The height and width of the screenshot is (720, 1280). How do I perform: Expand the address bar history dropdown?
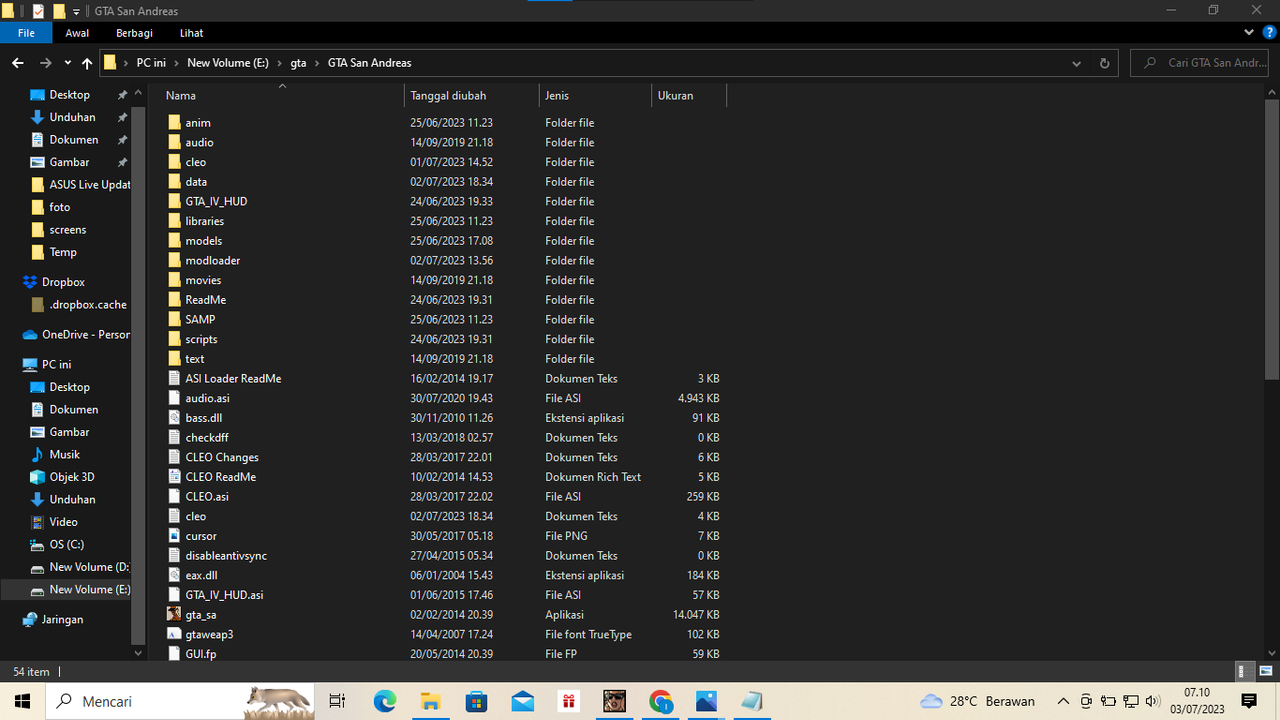click(1076, 63)
